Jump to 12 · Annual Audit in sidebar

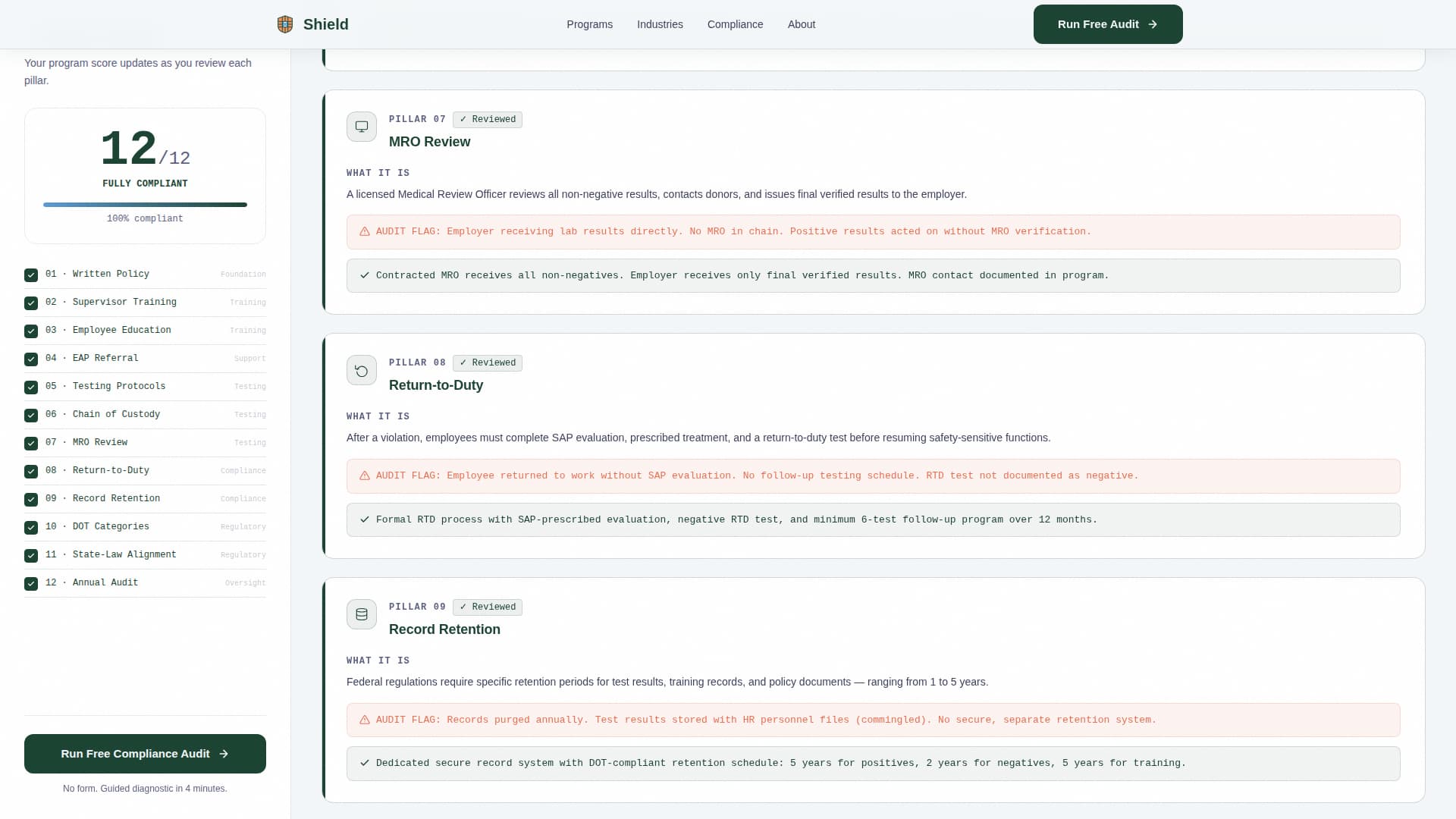(145, 583)
